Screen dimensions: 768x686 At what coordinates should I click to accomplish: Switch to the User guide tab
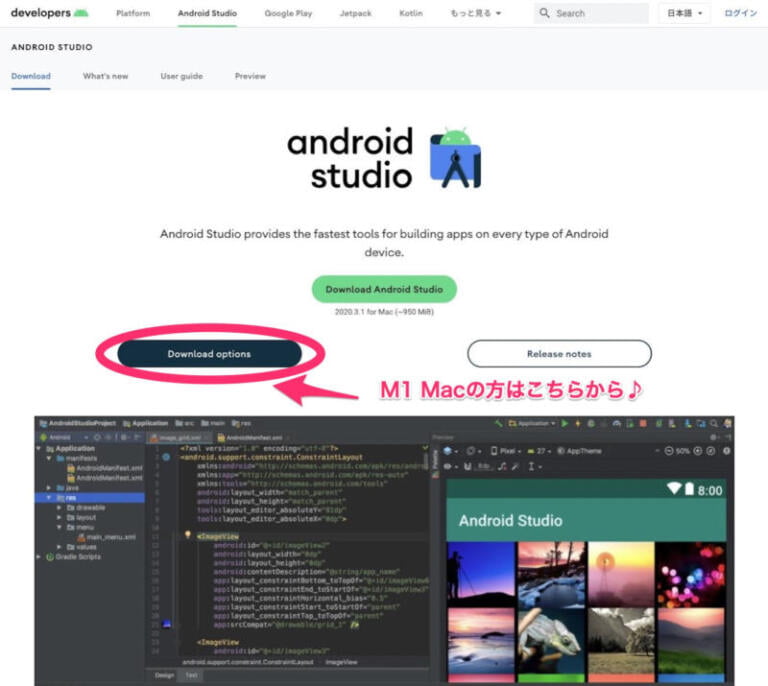point(181,76)
